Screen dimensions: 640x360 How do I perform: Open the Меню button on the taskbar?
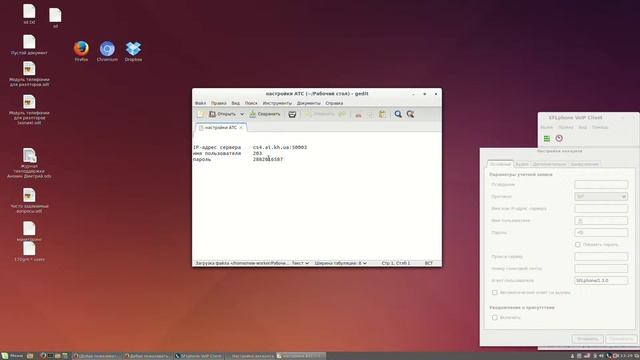click(13, 356)
